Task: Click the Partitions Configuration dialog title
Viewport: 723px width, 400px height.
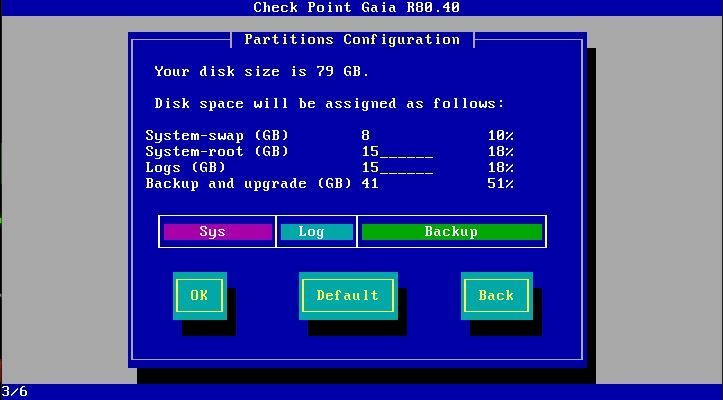Action: pos(352,40)
